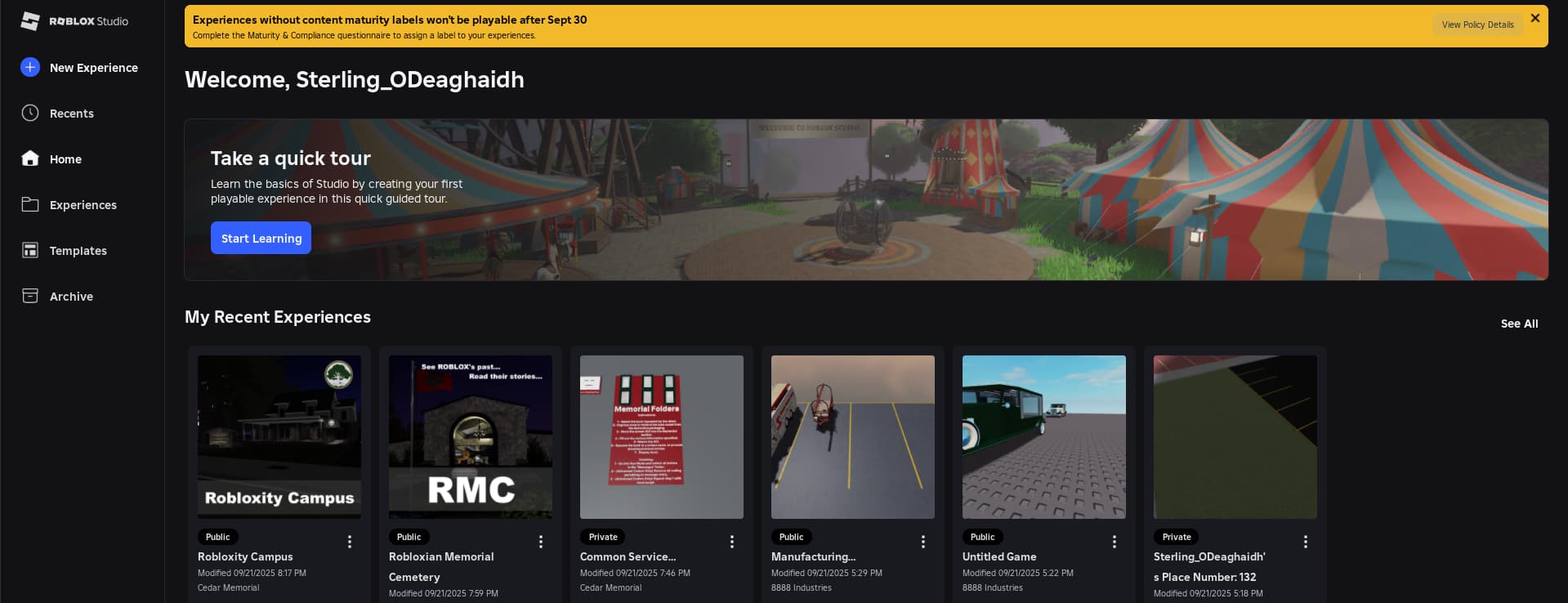Click the Home house icon
The width and height of the screenshot is (1568, 603).
[30, 159]
